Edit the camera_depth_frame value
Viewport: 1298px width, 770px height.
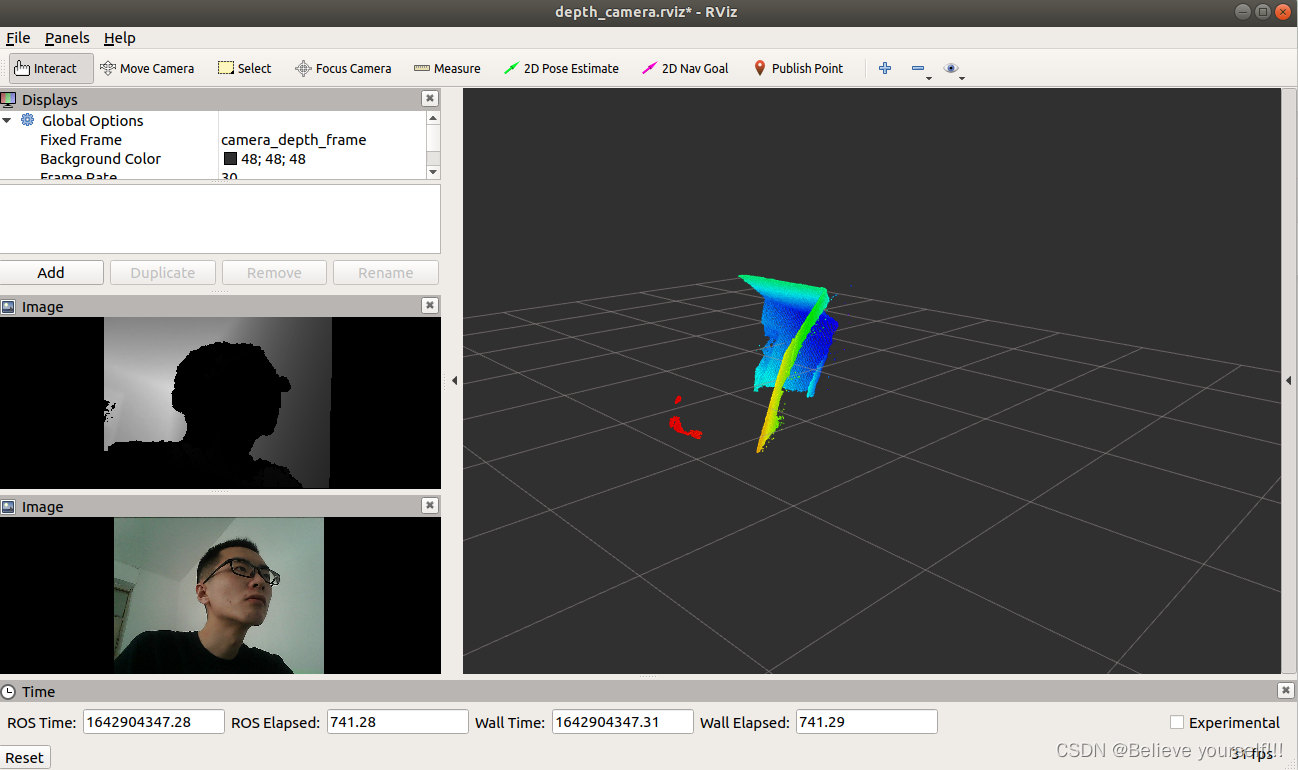(x=294, y=140)
